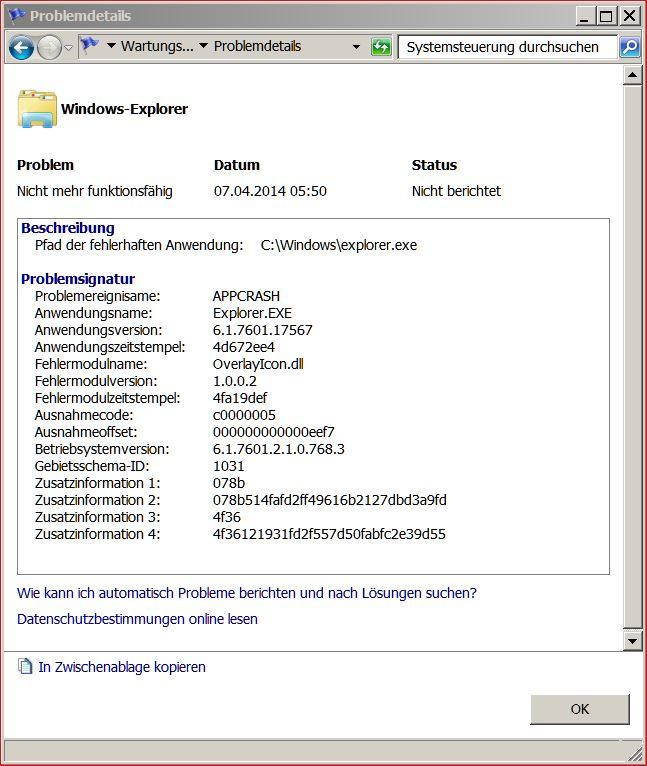Close the Problemdetails window
Image resolution: width=647 pixels, height=766 pixels.
(630, 16)
